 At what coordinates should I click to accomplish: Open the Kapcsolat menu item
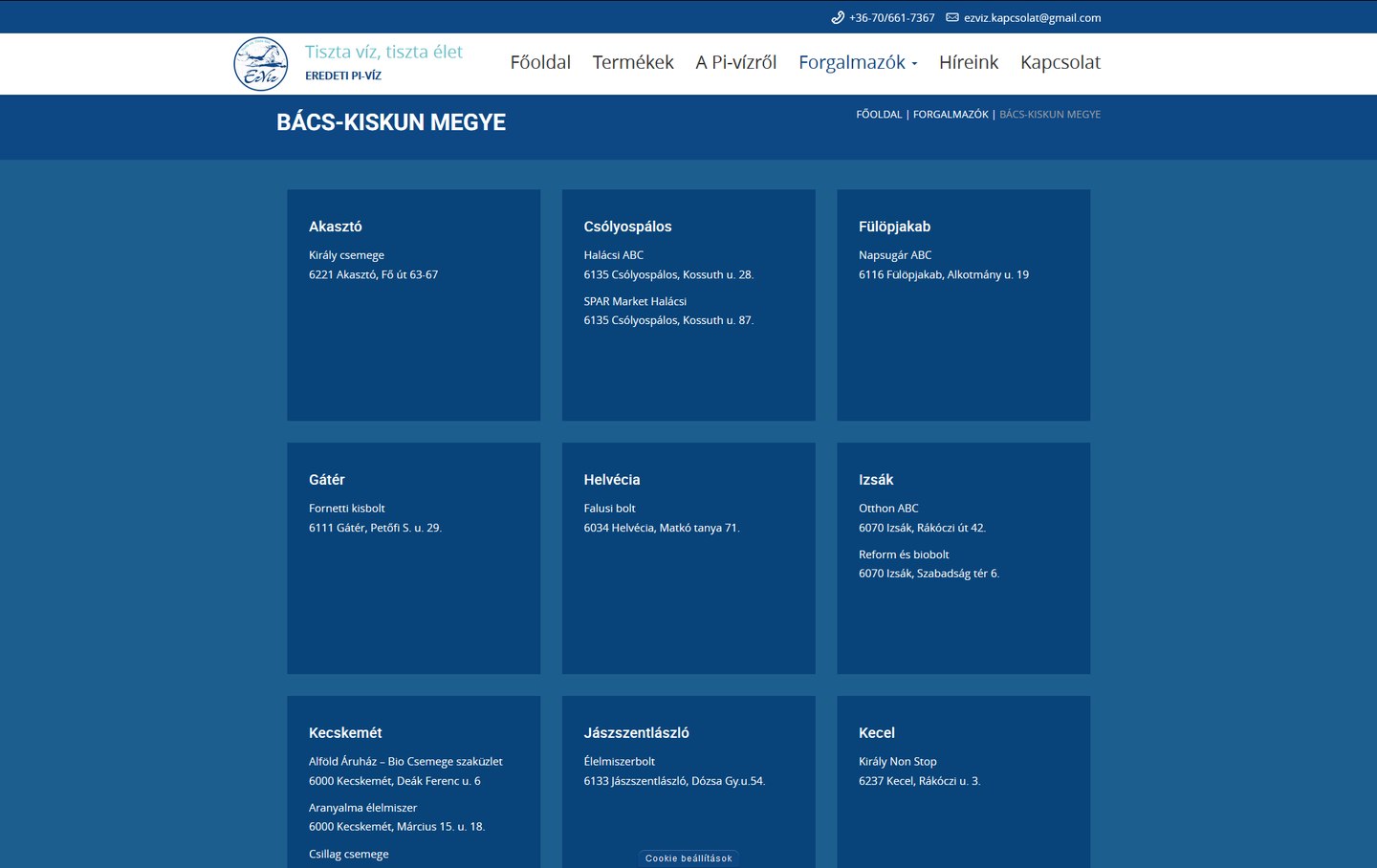[x=1060, y=62]
